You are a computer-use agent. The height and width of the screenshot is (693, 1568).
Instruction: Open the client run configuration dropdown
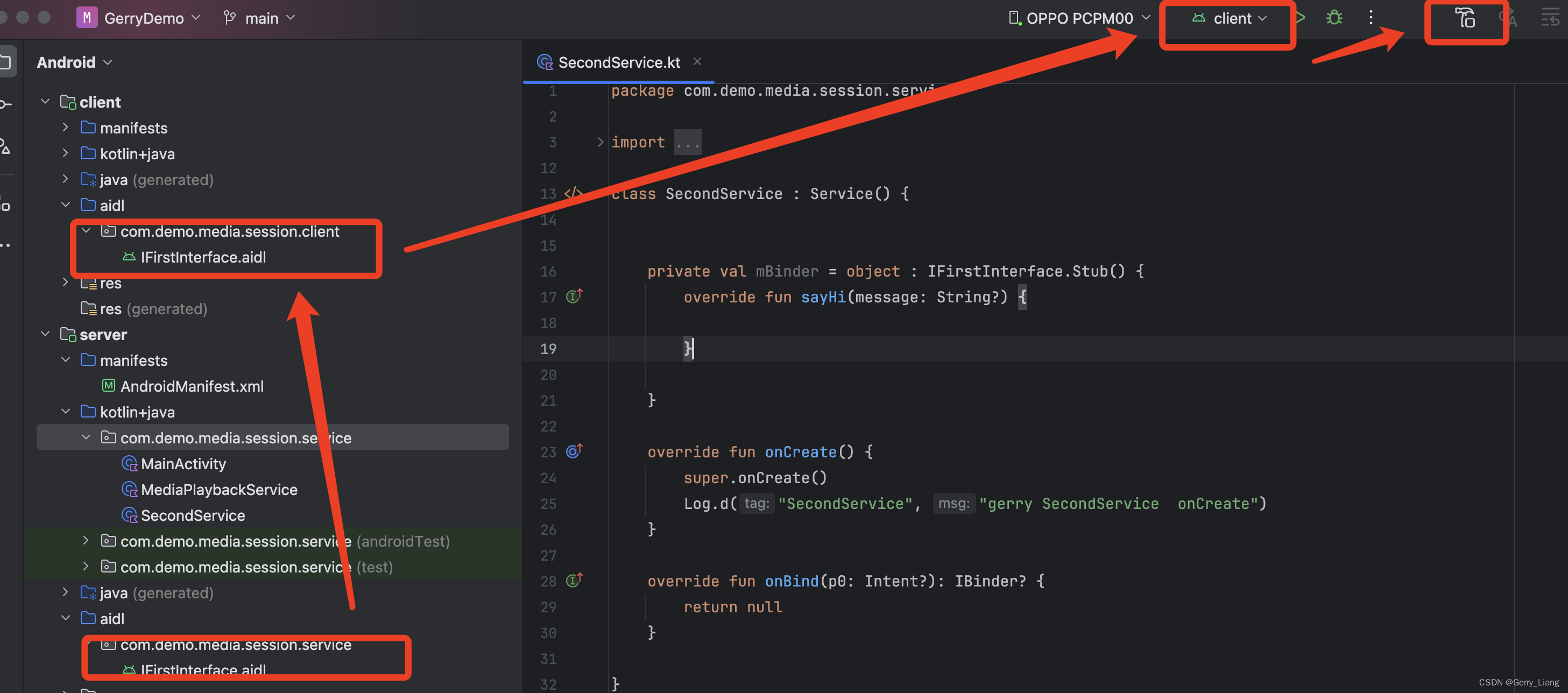[1230, 18]
